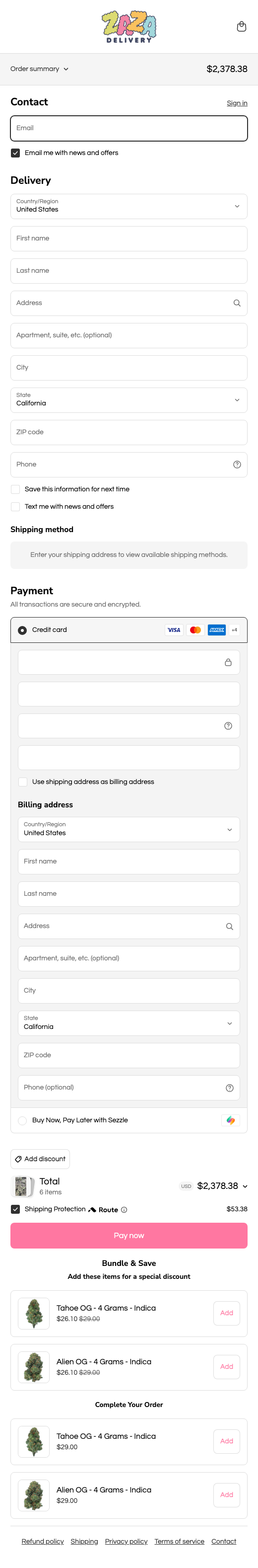Select the Credit card radio button
Screen dimensions: 258x1568
(x=22, y=630)
